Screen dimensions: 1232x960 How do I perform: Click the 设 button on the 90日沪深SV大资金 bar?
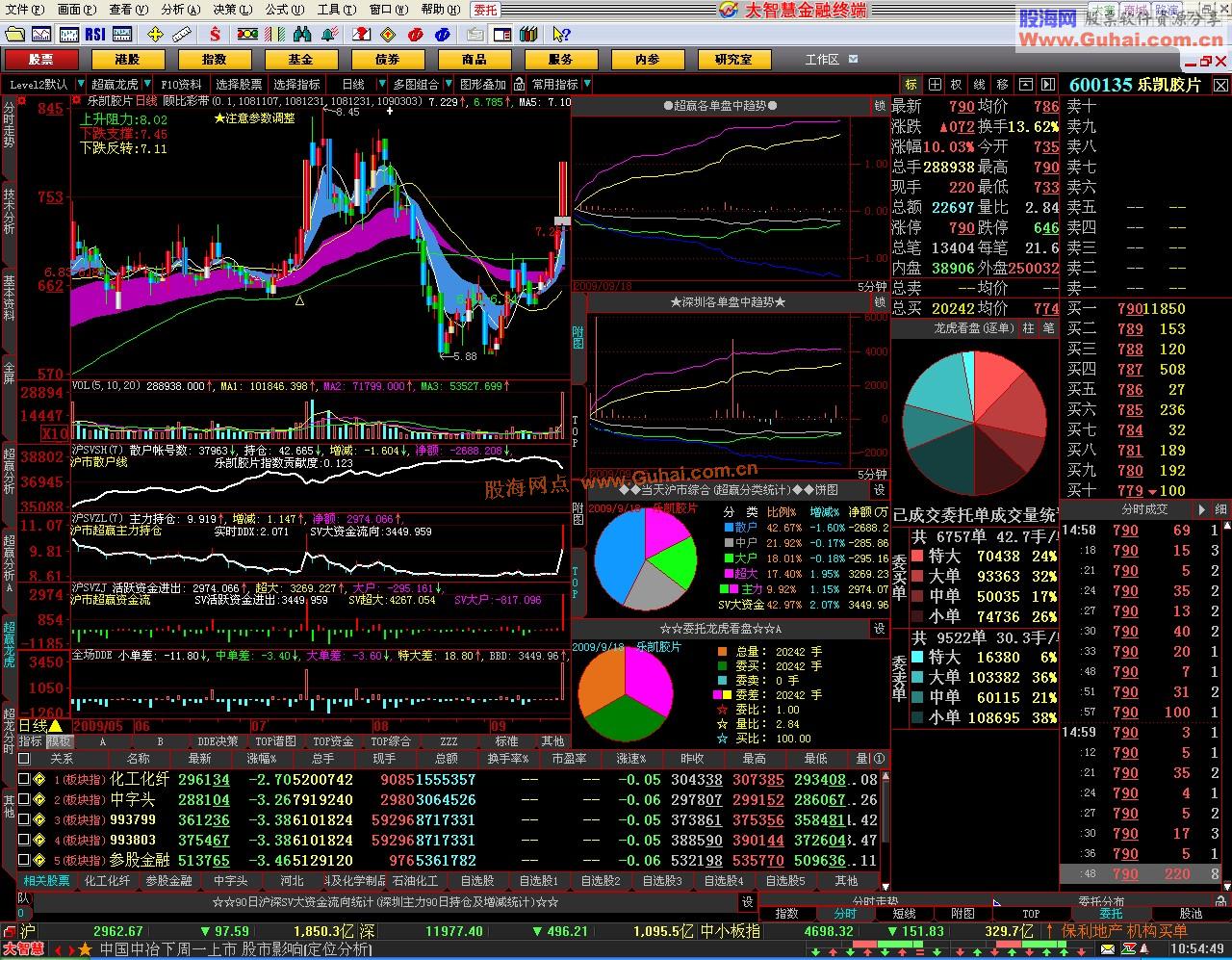(x=747, y=902)
